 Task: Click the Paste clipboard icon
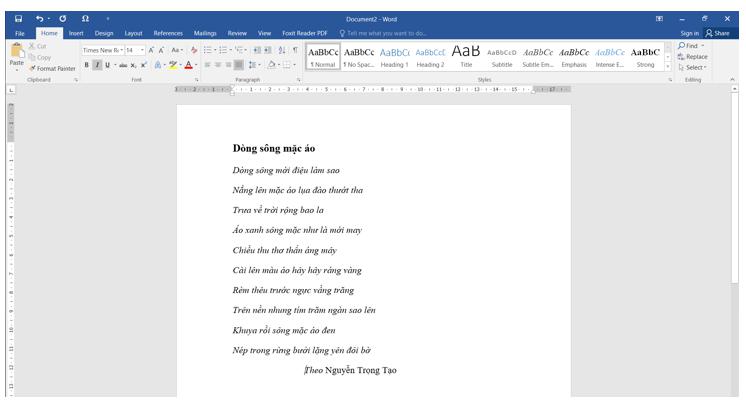(17, 51)
